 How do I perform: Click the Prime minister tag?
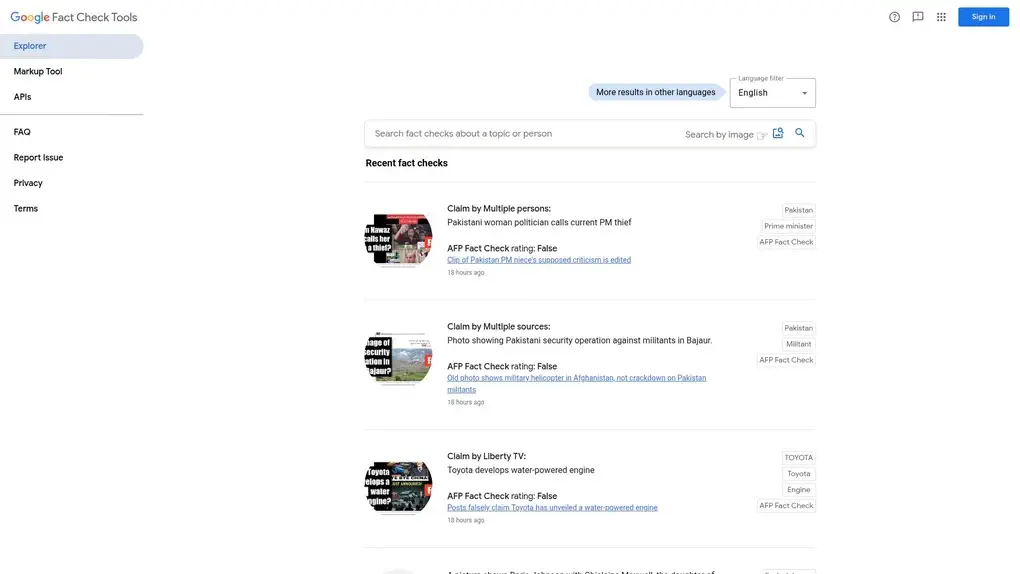pyautogui.click(x=788, y=226)
